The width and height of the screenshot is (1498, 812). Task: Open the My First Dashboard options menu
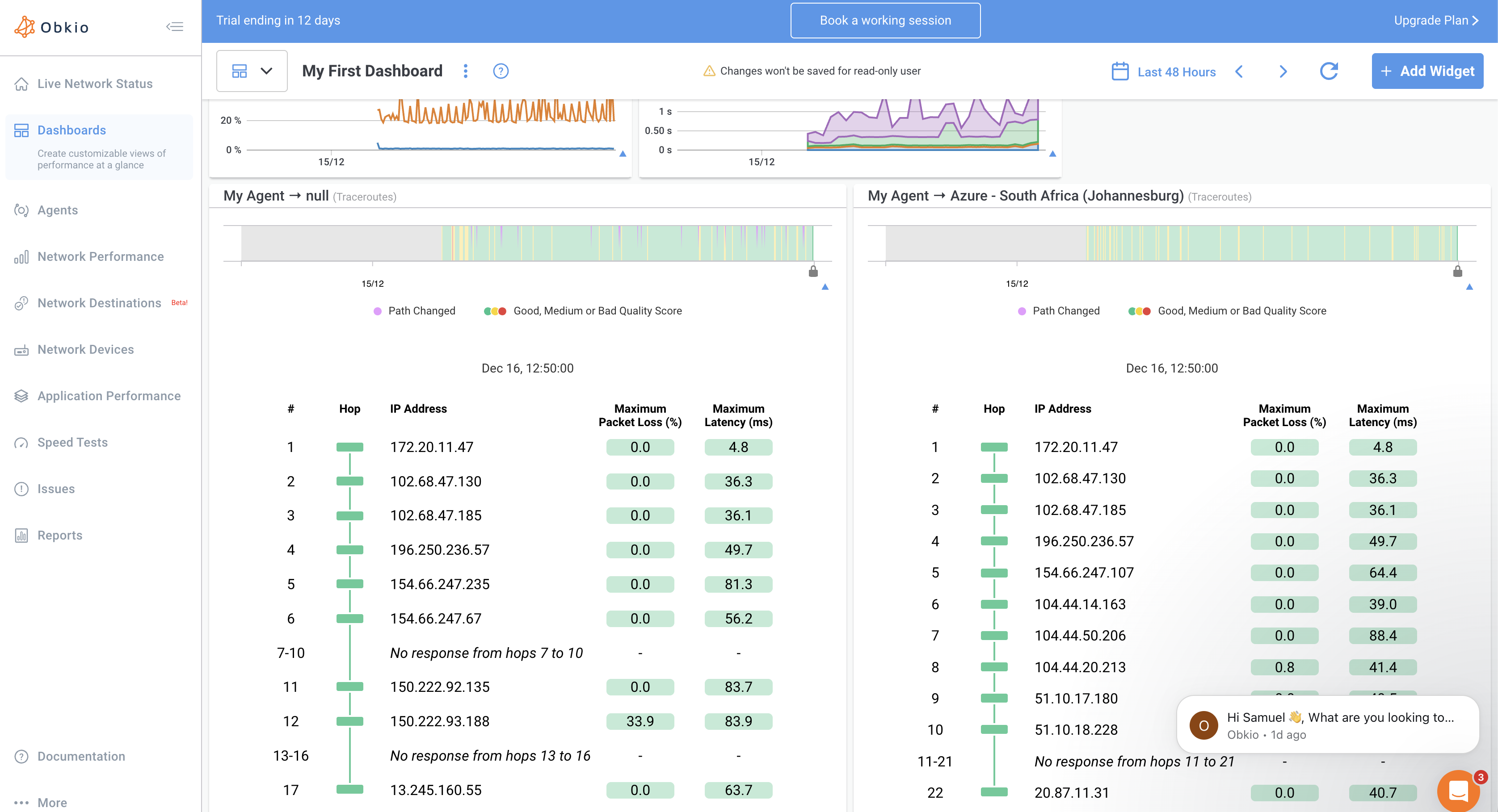pos(466,71)
